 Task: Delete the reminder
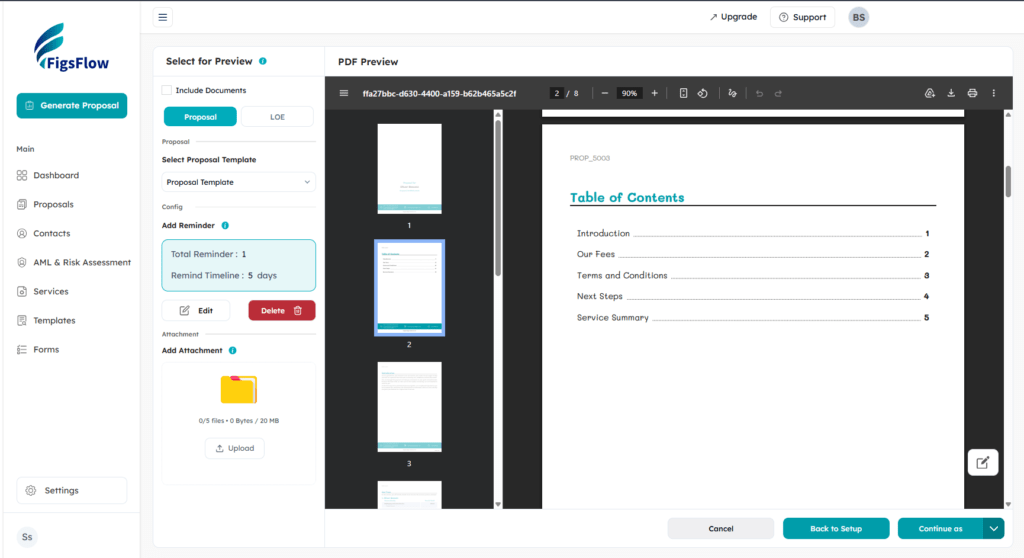click(281, 310)
